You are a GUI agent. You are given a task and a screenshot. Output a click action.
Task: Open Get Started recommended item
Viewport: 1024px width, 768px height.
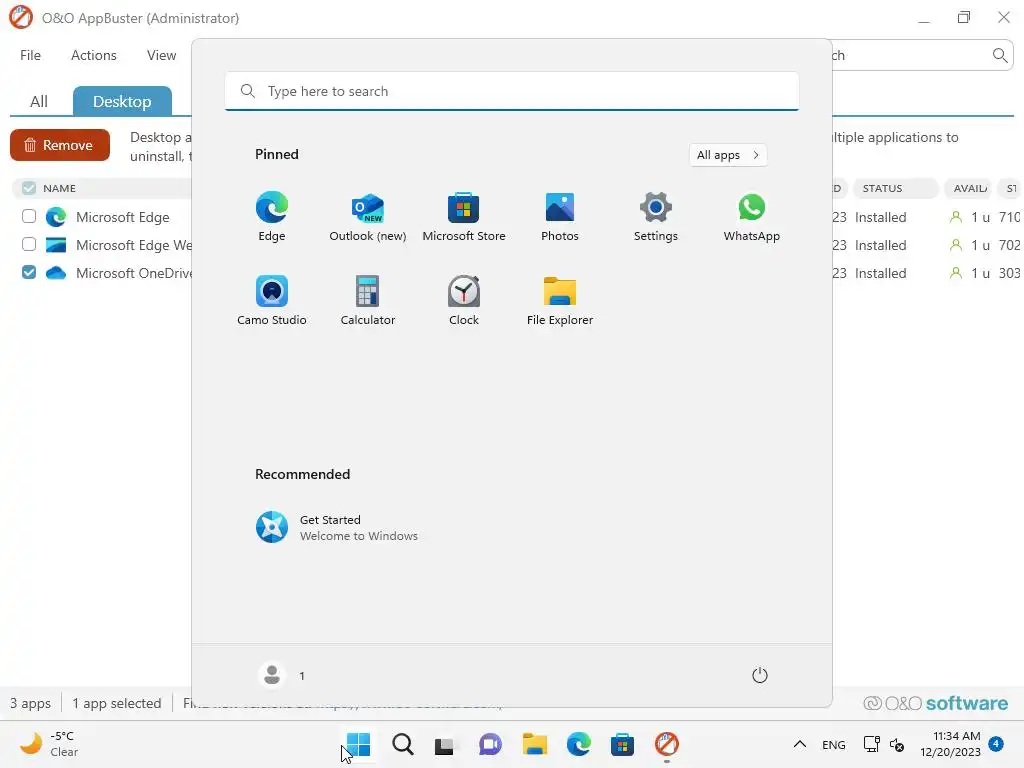pyautogui.click(x=336, y=528)
